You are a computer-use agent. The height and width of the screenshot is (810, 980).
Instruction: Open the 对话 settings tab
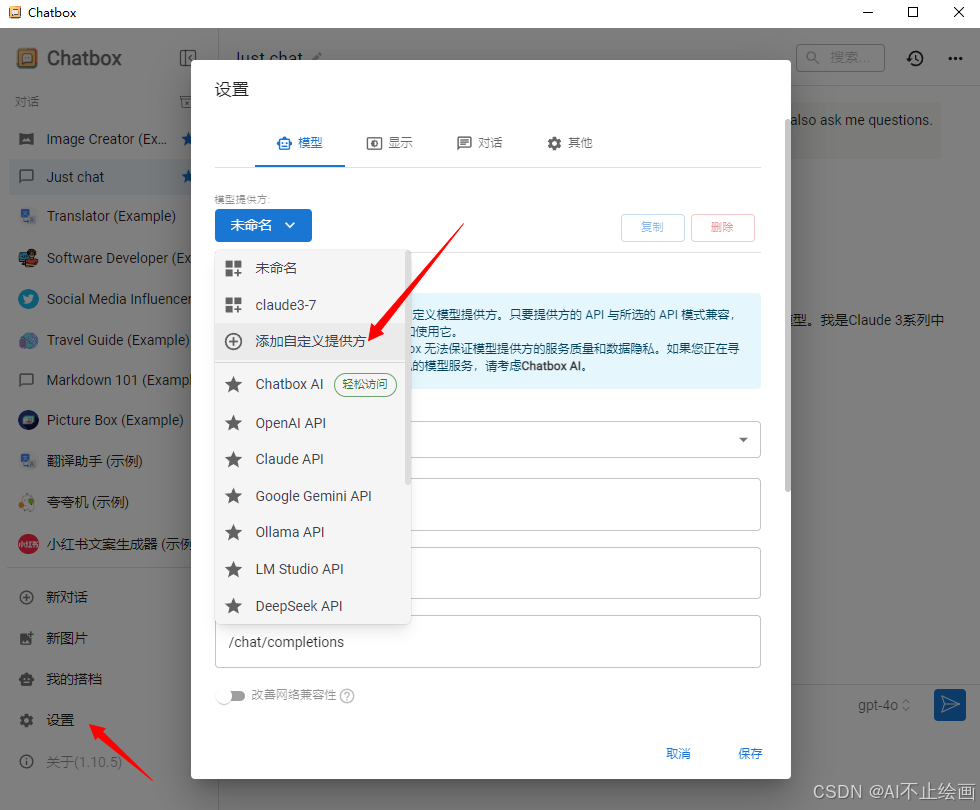[x=479, y=143]
